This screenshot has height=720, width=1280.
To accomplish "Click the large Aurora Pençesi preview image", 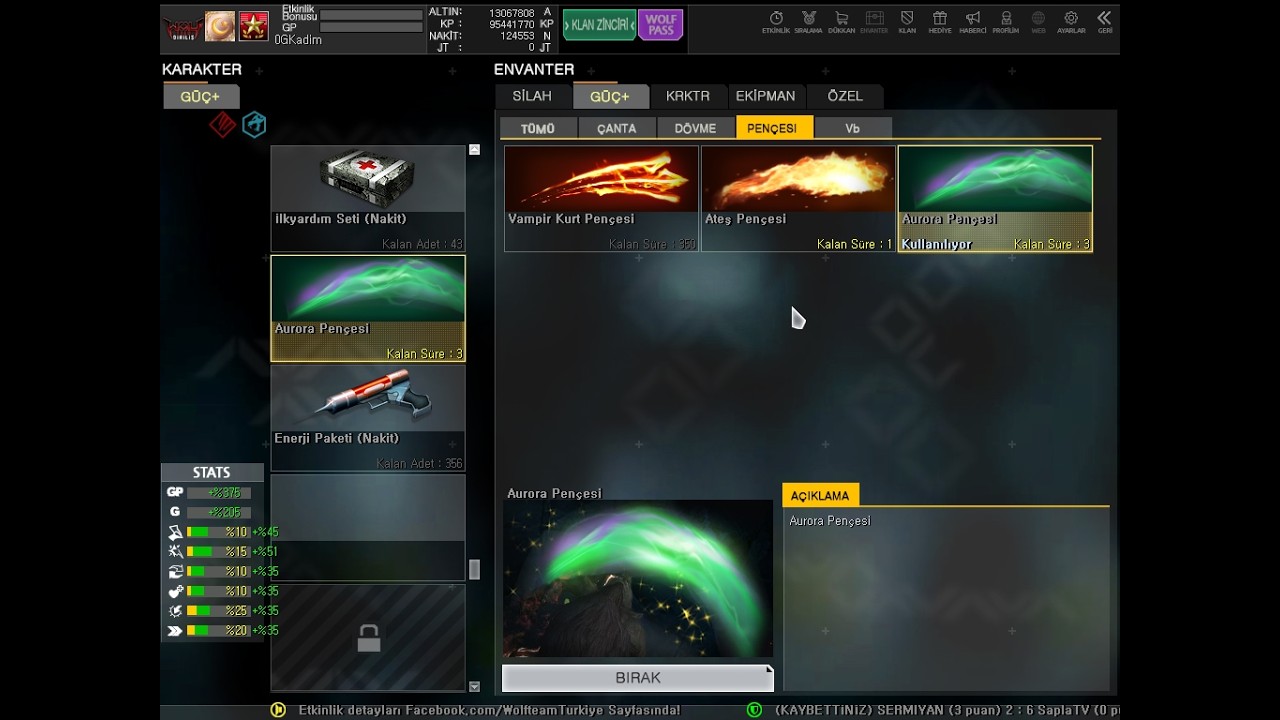I will tap(638, 580).
